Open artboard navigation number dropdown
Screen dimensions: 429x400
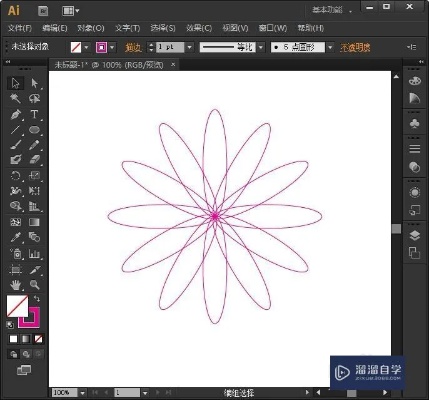click(145, 393)
